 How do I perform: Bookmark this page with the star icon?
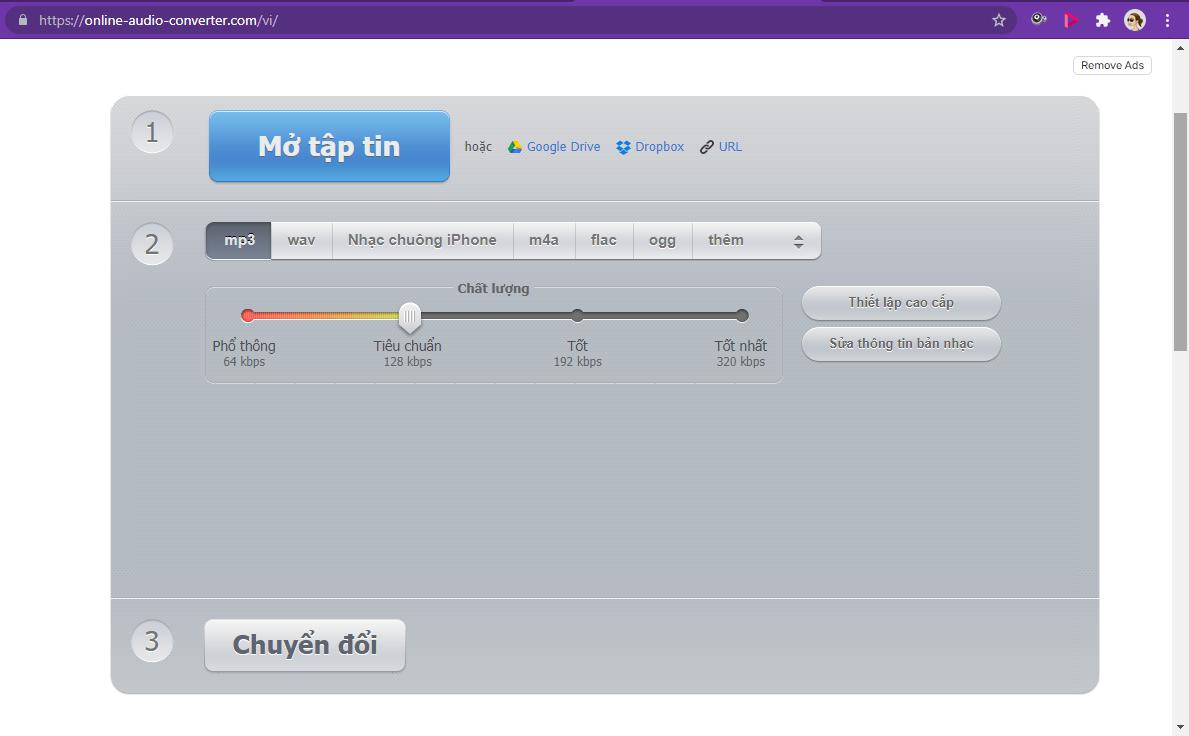click(998, 19)
